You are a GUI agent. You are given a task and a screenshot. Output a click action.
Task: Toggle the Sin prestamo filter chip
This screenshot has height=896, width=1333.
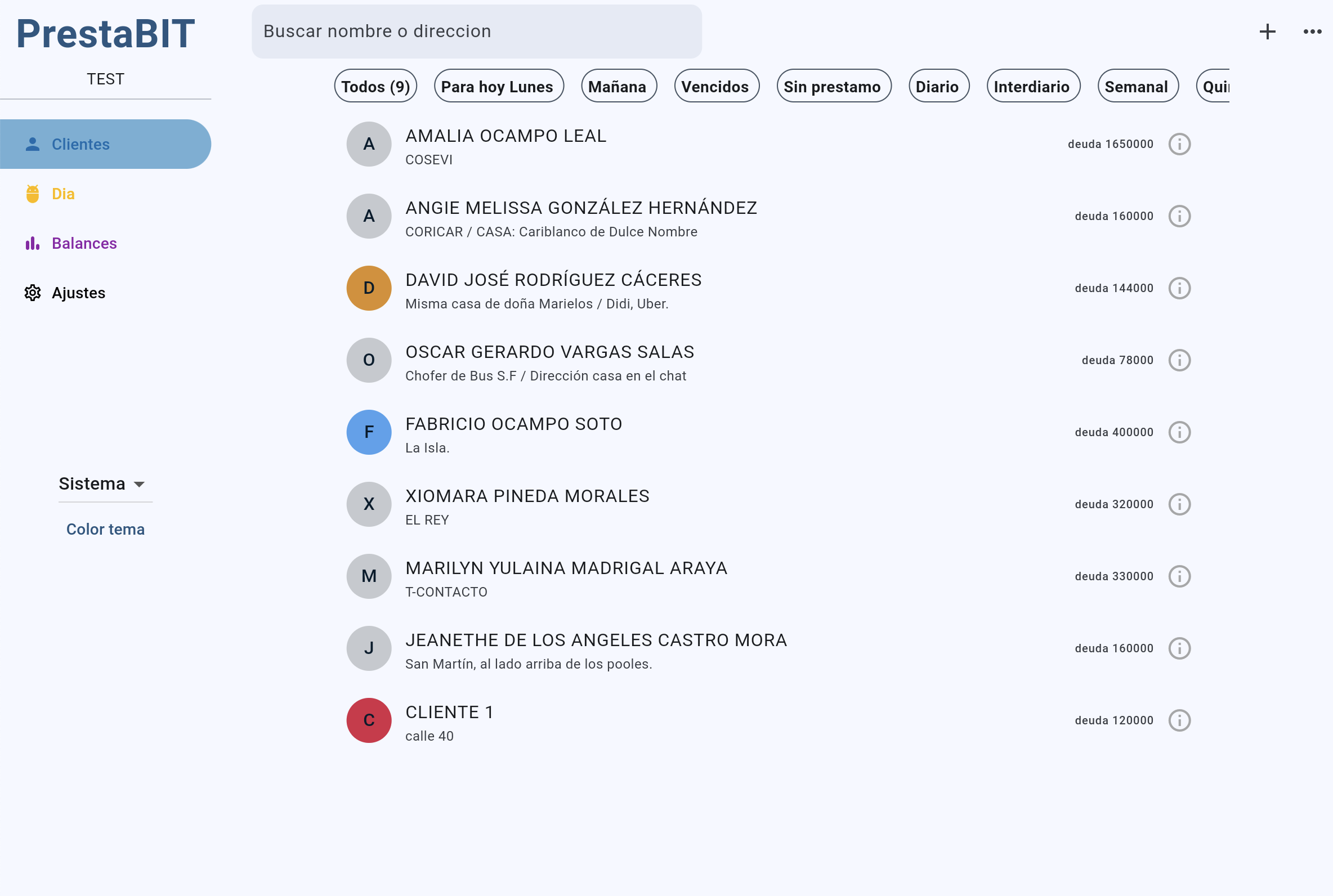click(833, 86)
